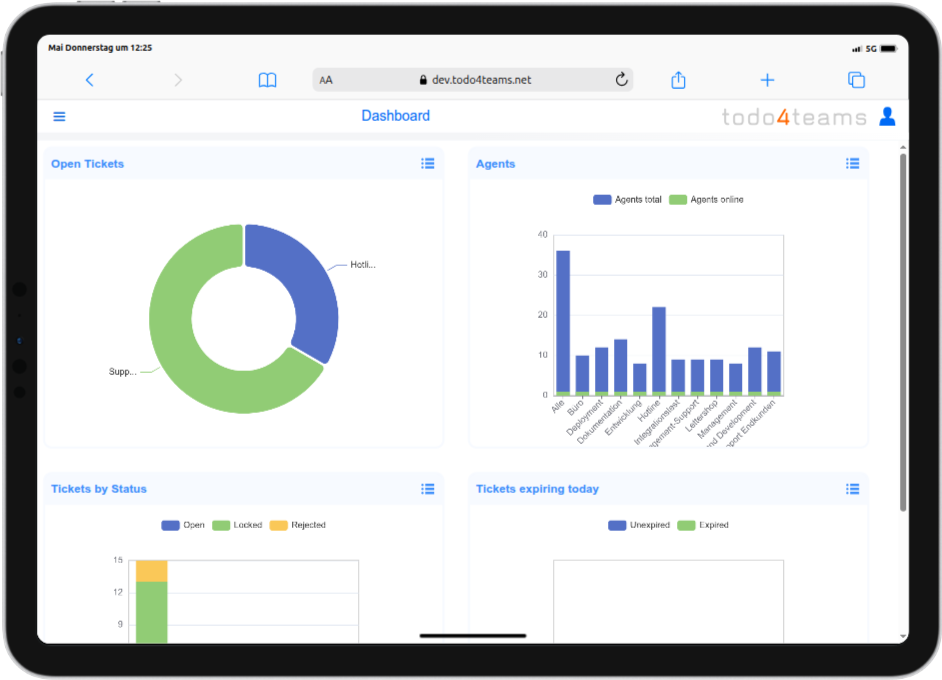Open Tickets by Status list icon
The image size is (942, 680).
click(428, 489)
